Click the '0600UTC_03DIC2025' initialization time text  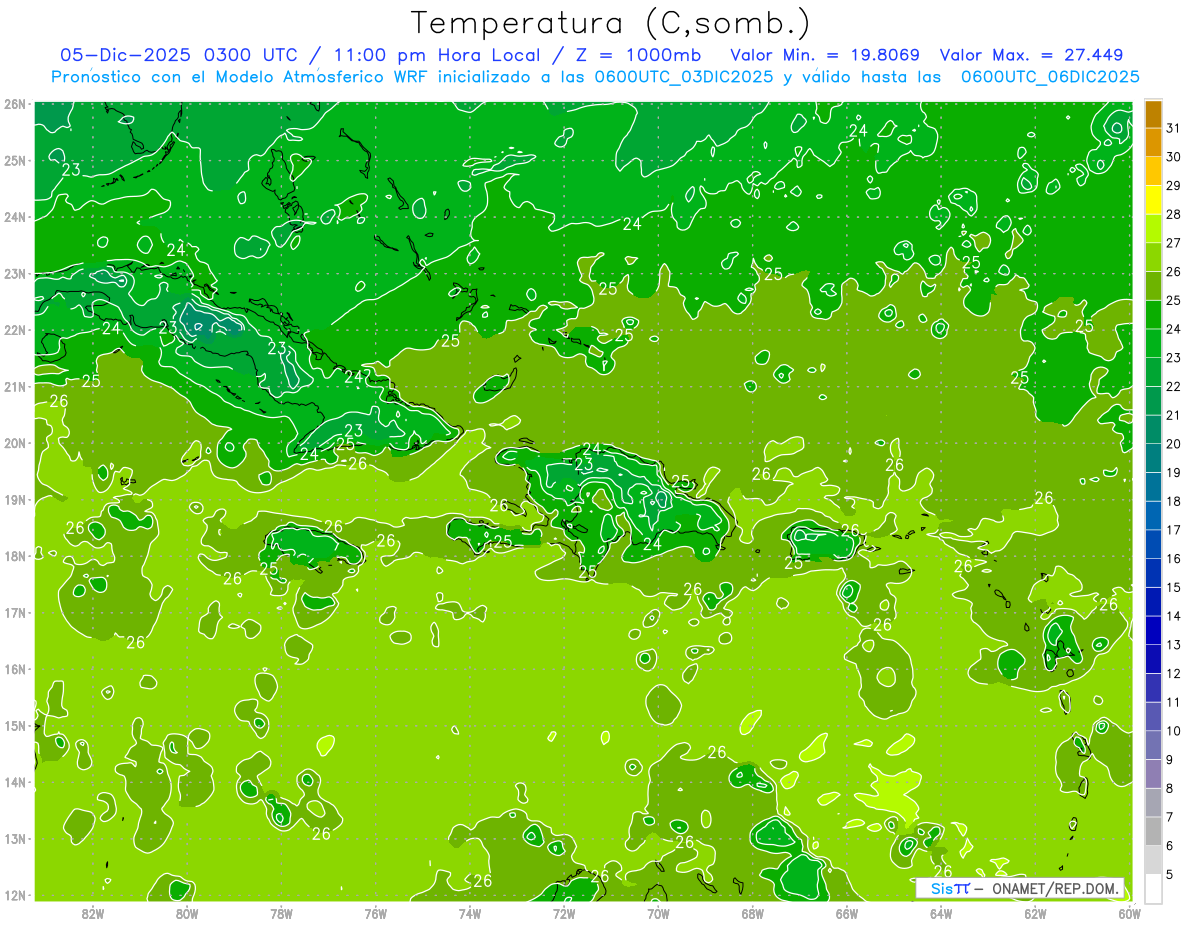[683, 77]
